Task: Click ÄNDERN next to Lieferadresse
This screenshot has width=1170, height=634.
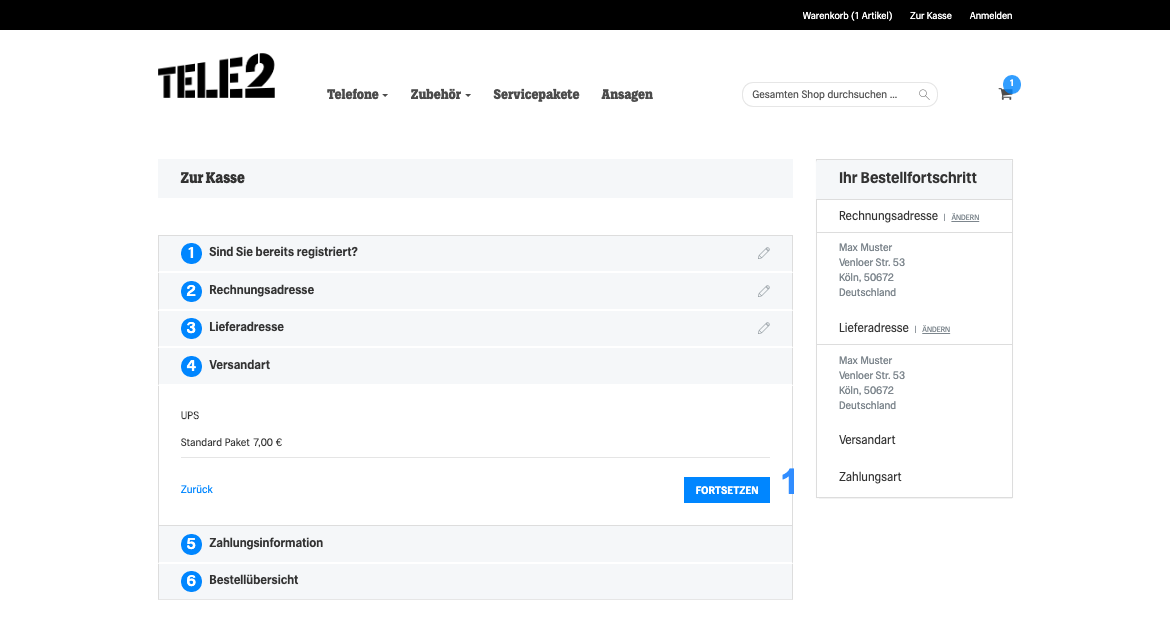Action: pyautogui.click(x=936, y=329)
